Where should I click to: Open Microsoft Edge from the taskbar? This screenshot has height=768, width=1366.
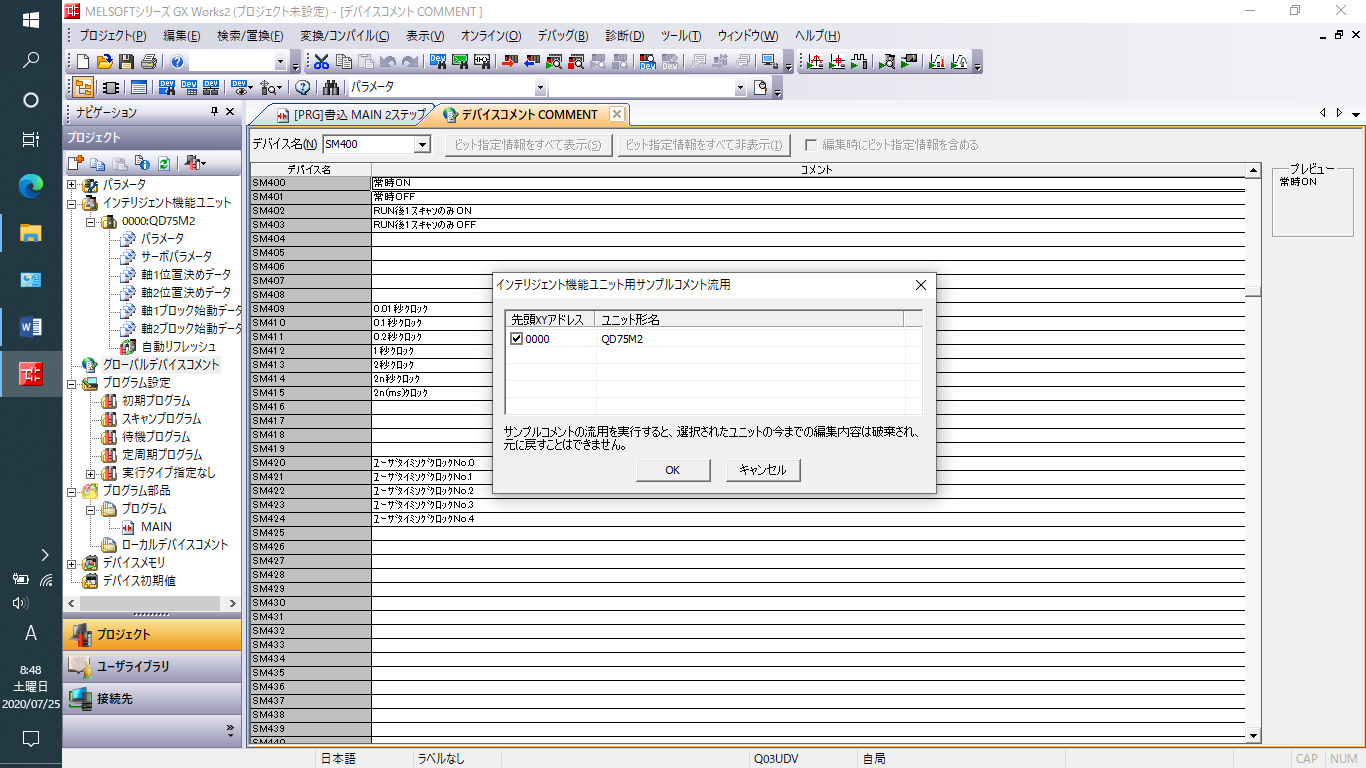tap(31, 185)
